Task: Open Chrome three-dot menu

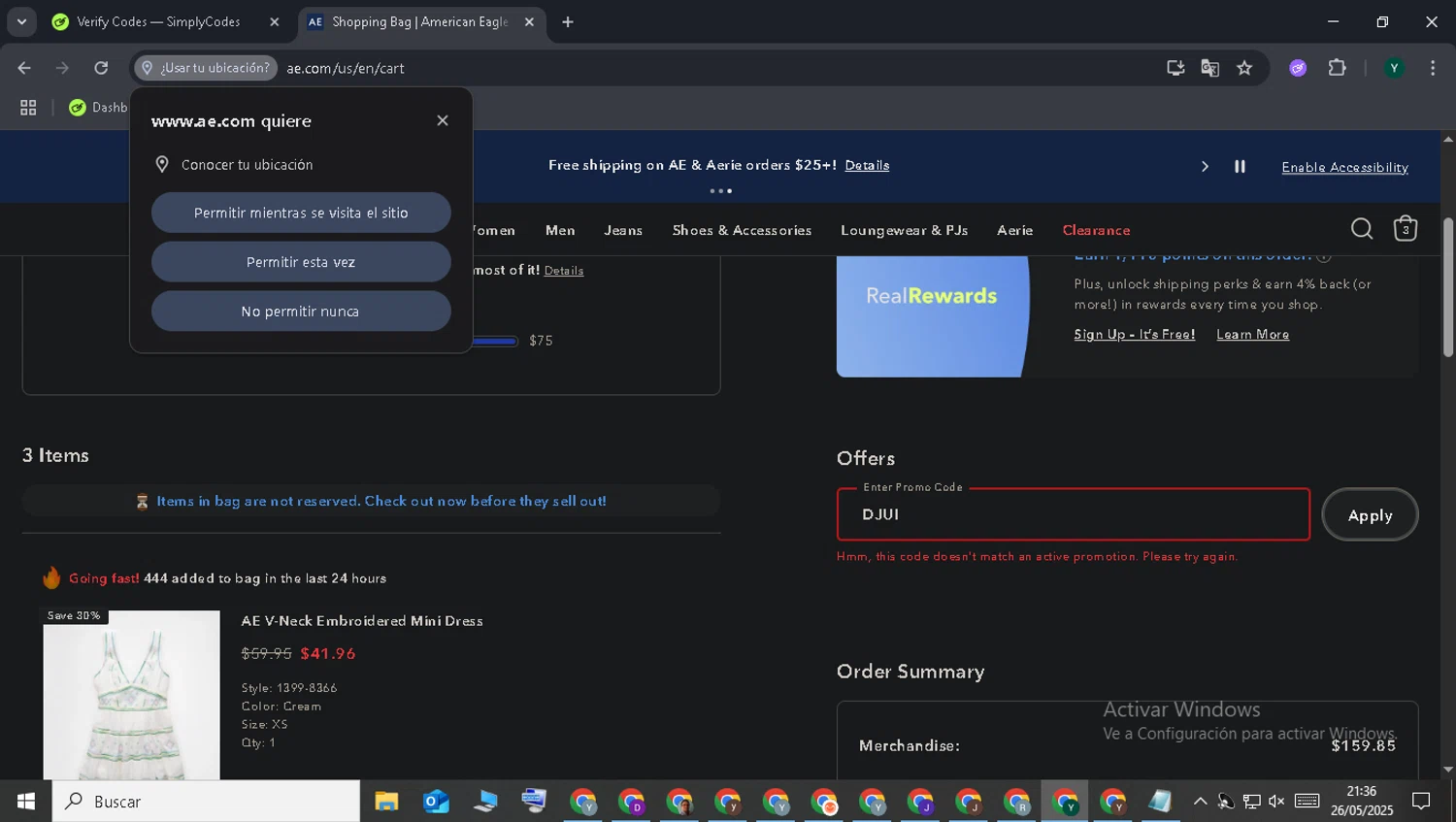Action: pyautogui.click(x=1433, y=68)
